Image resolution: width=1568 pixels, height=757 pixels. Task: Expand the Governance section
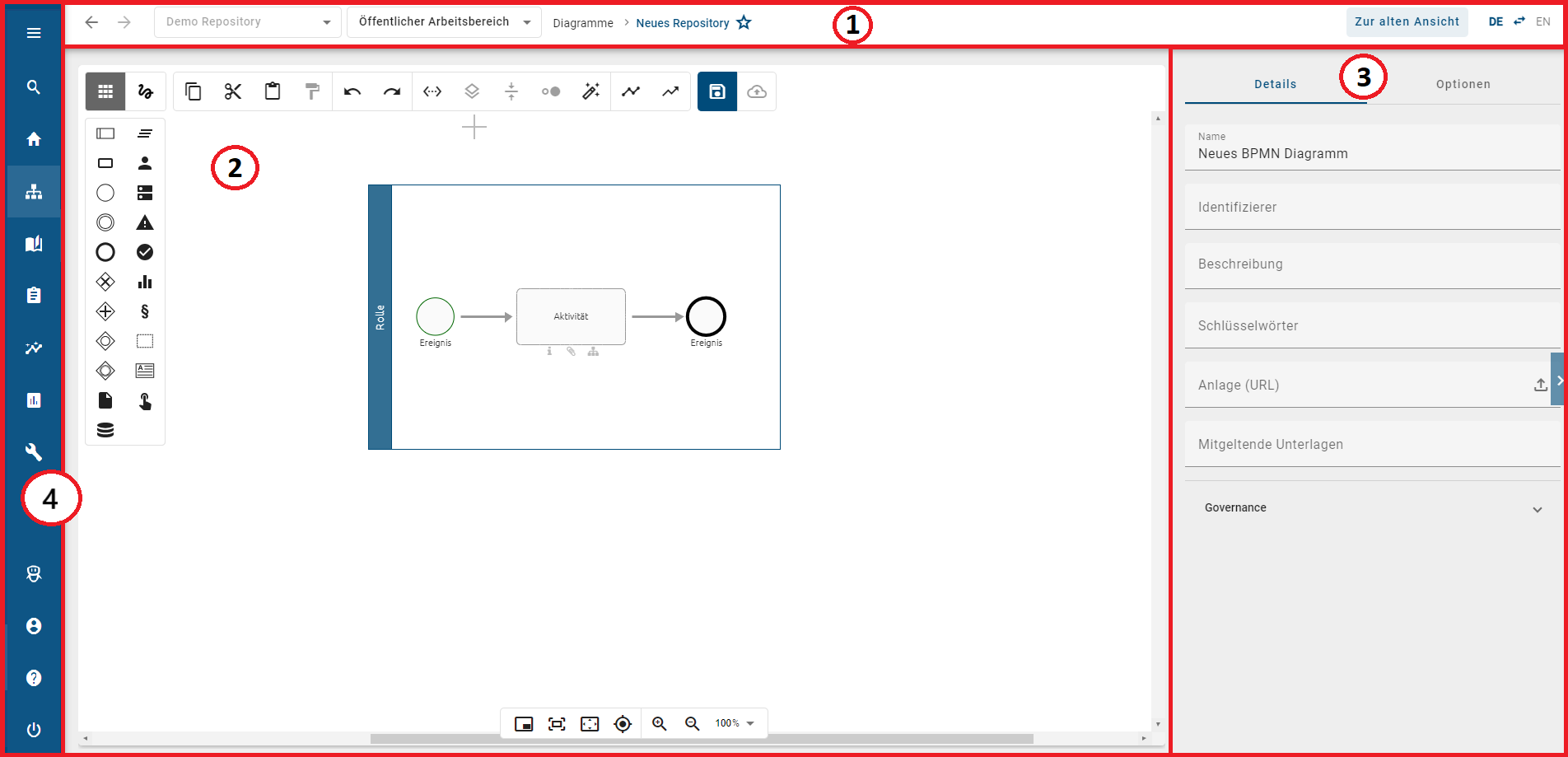1538,509
